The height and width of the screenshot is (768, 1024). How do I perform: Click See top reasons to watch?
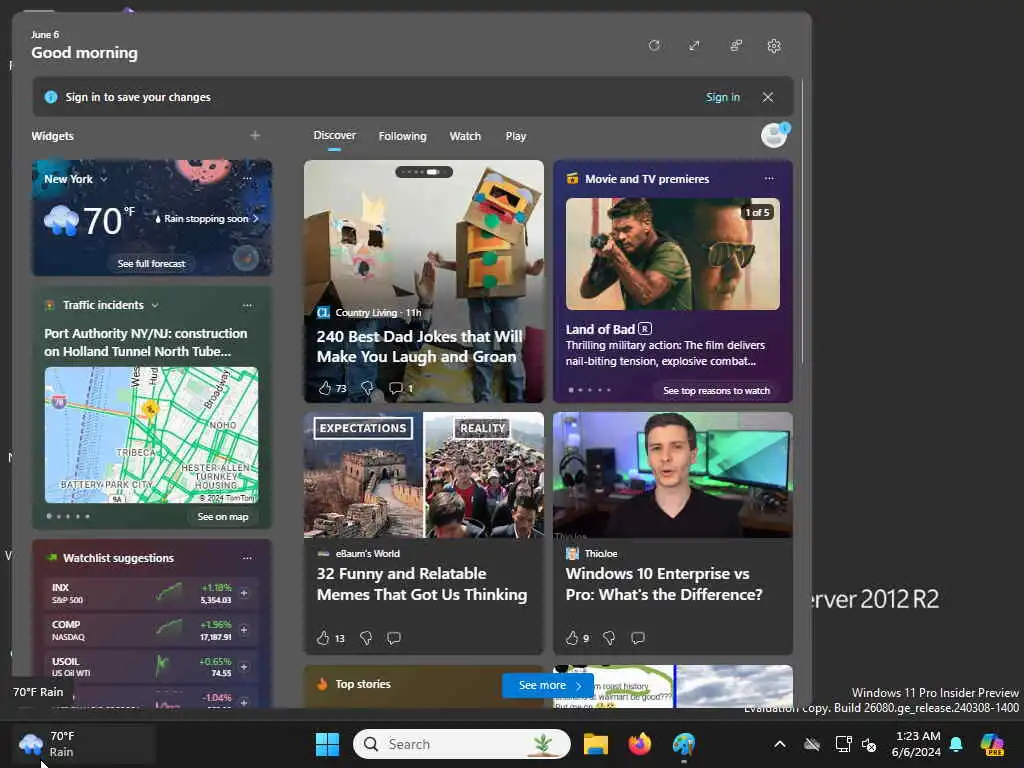pos(716,391)
